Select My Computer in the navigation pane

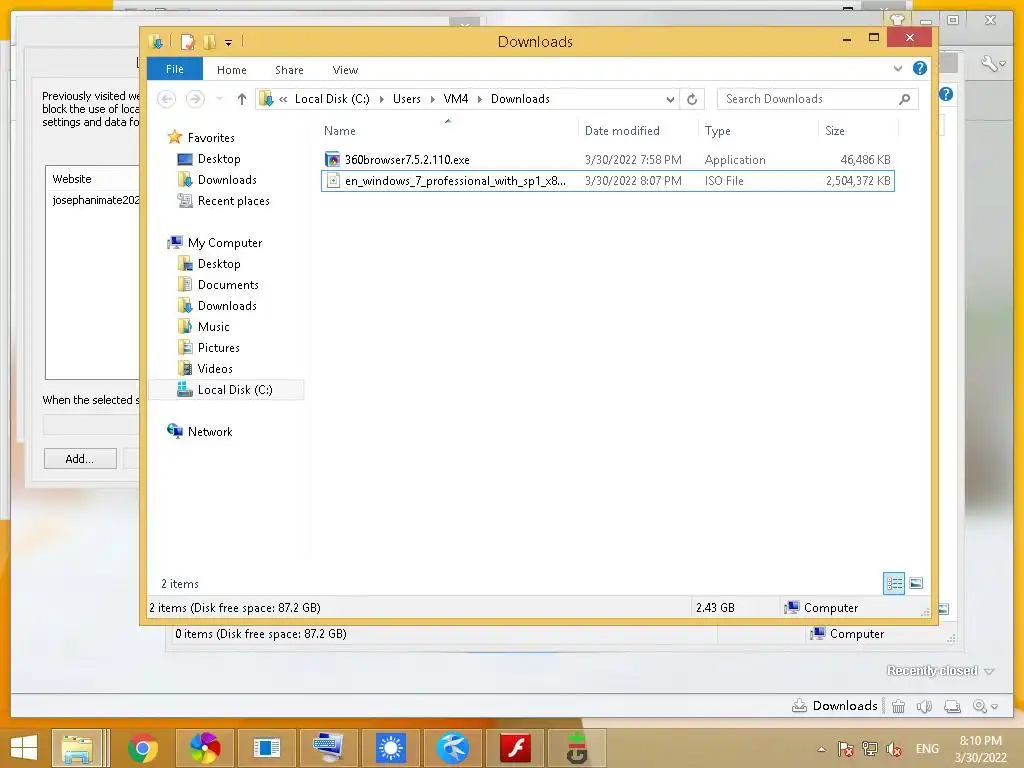tap(225, 243)
